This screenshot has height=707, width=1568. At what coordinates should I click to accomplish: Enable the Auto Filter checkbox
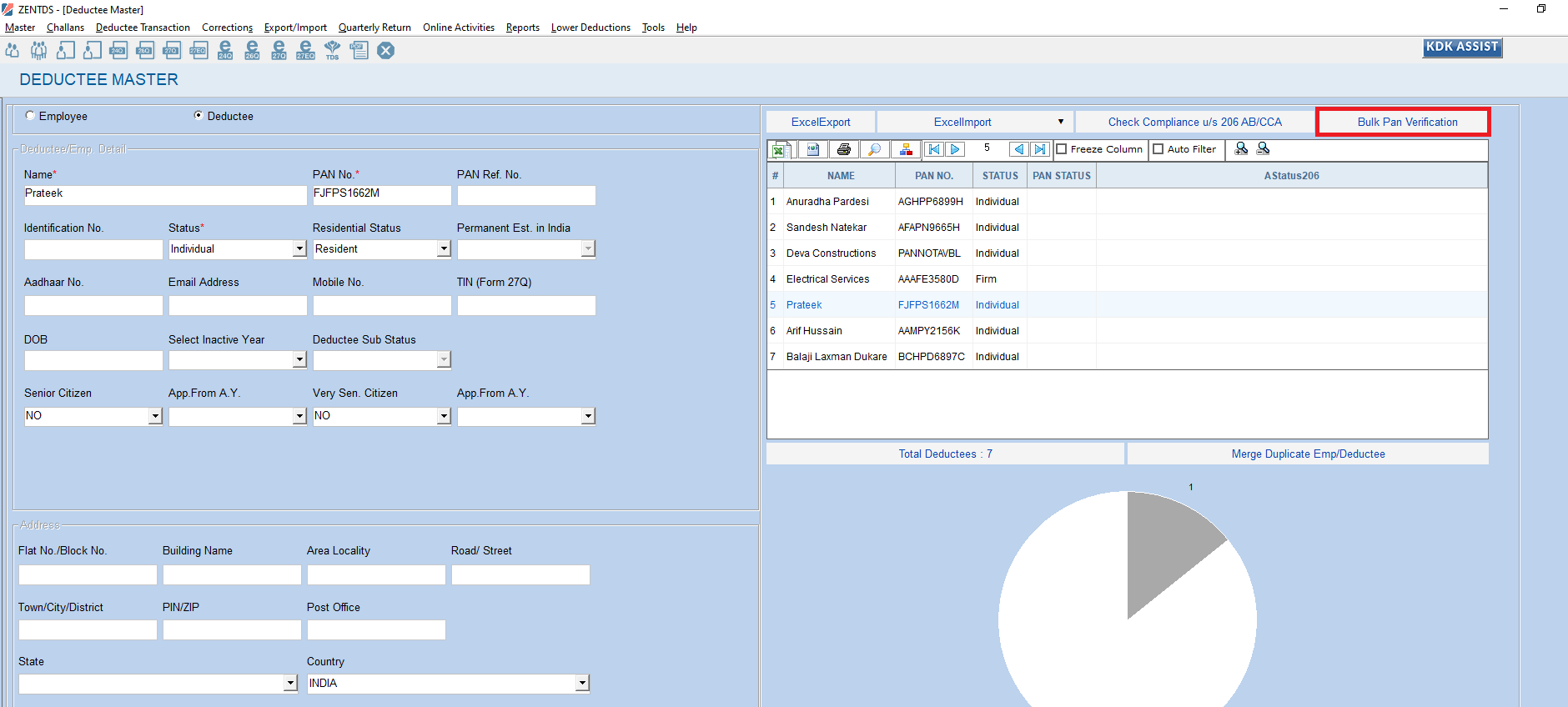1158,149
